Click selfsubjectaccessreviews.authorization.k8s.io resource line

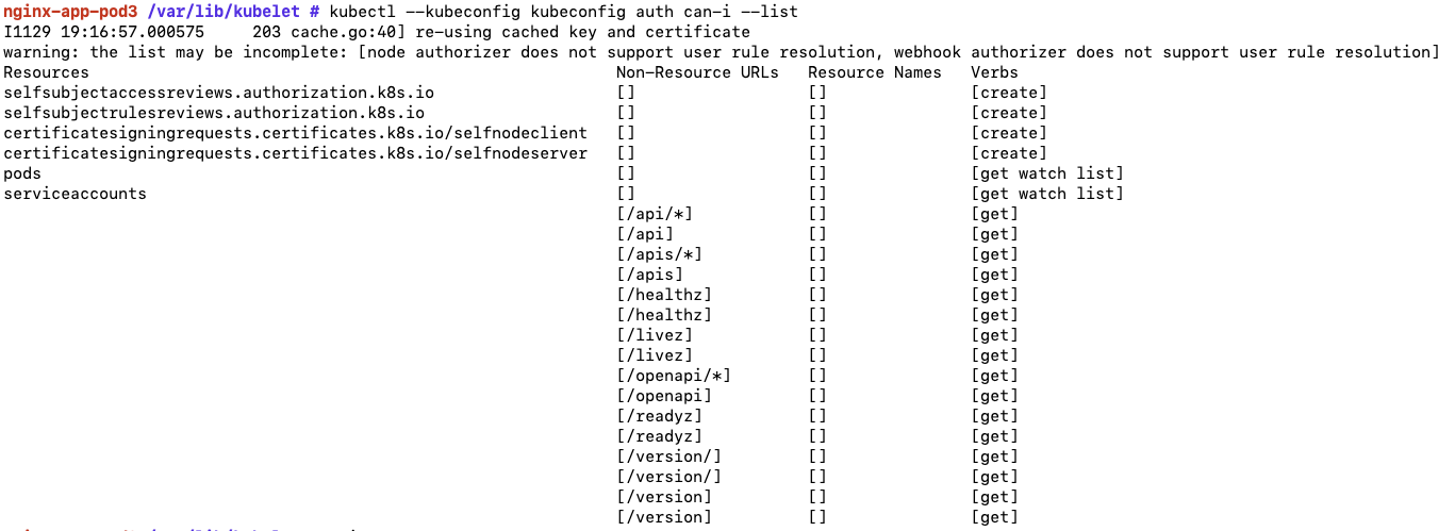[219, 93]
